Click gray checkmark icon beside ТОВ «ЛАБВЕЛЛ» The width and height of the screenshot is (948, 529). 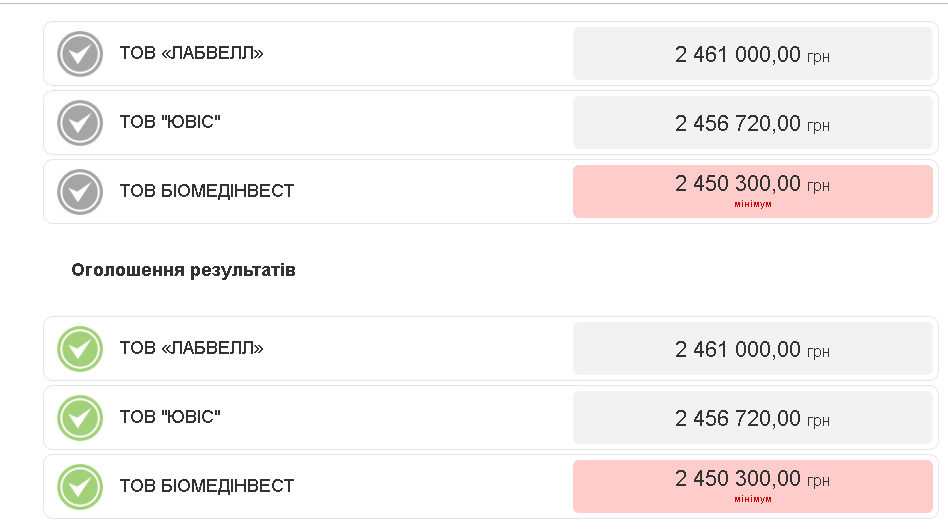point(80,54)
